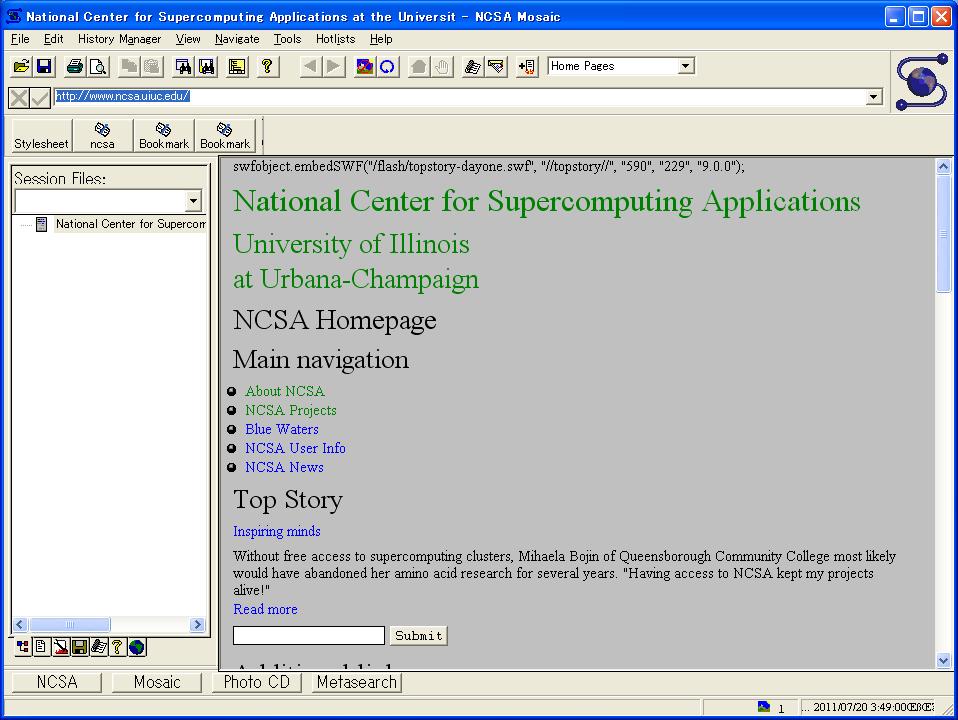958x720 pixels.
Task: Select the National Center for Supercomputing session entry
Action: click(130, 224)
